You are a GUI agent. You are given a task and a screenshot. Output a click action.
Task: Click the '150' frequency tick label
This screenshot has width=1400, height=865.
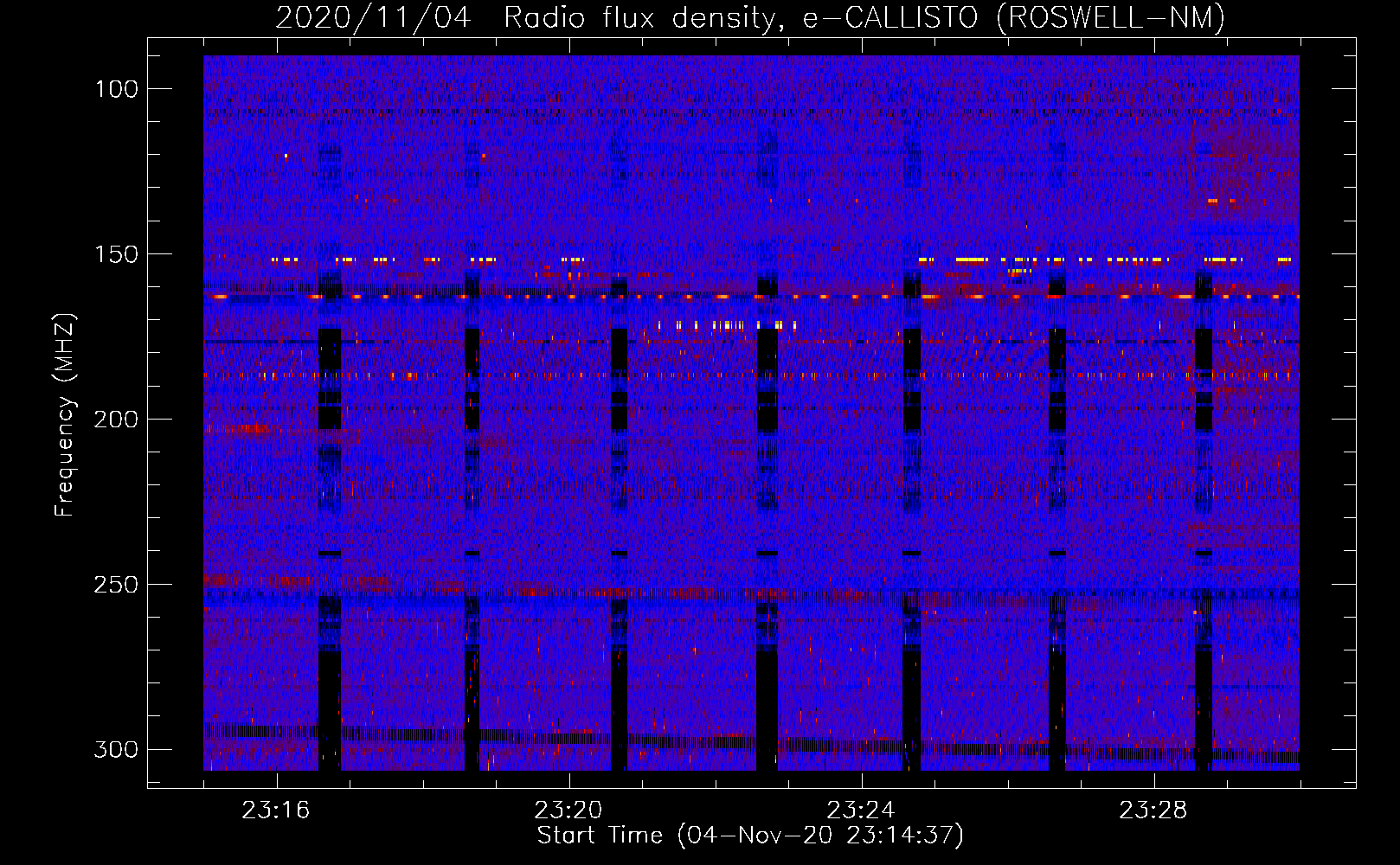tap(117, 254)
